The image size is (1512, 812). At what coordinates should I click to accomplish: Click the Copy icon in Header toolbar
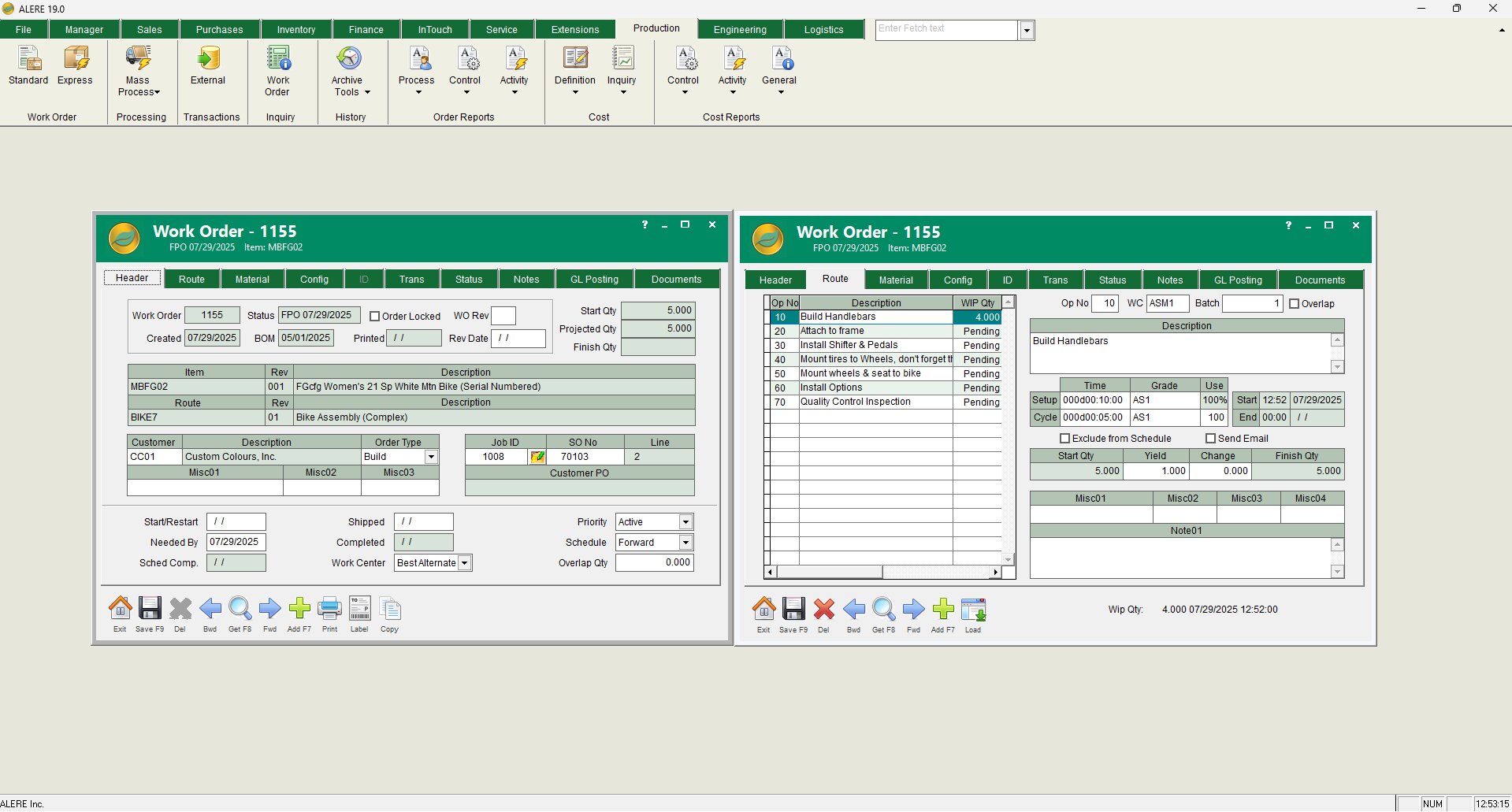click(389, 609)
